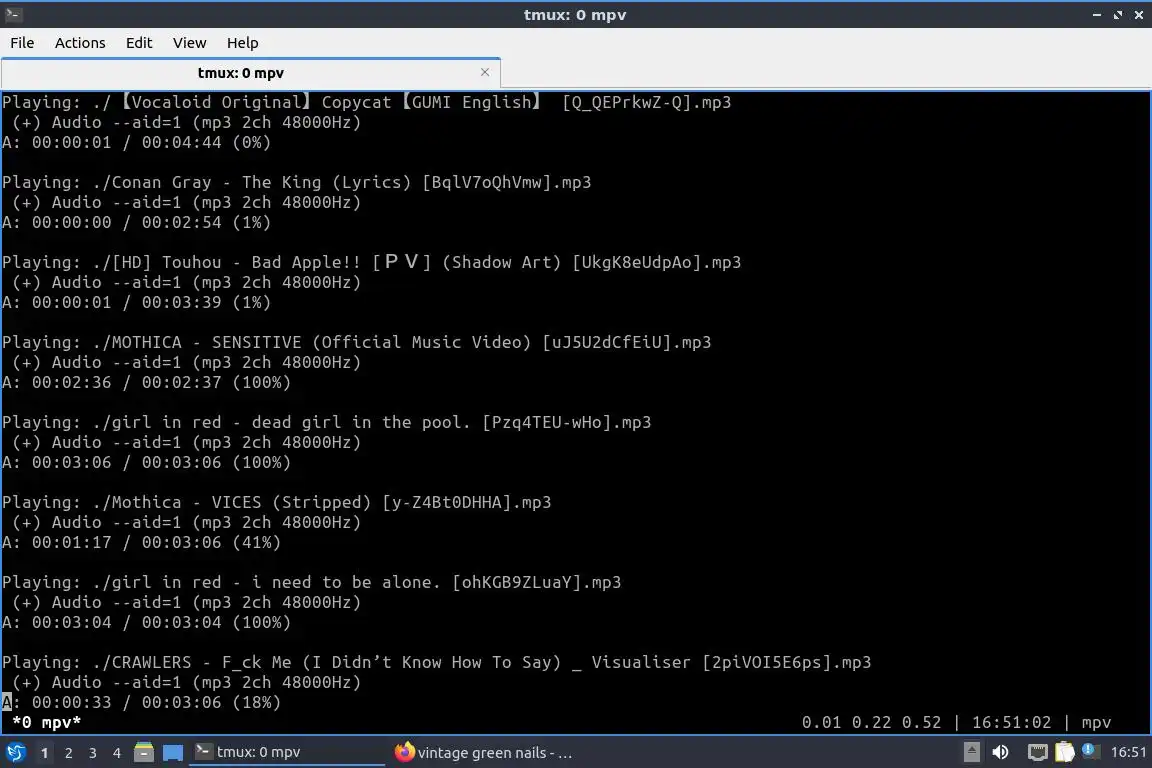Screen dimensions: 1152x768
Task: Open the Lubuntu start menu icon
Action: point(15,752)
